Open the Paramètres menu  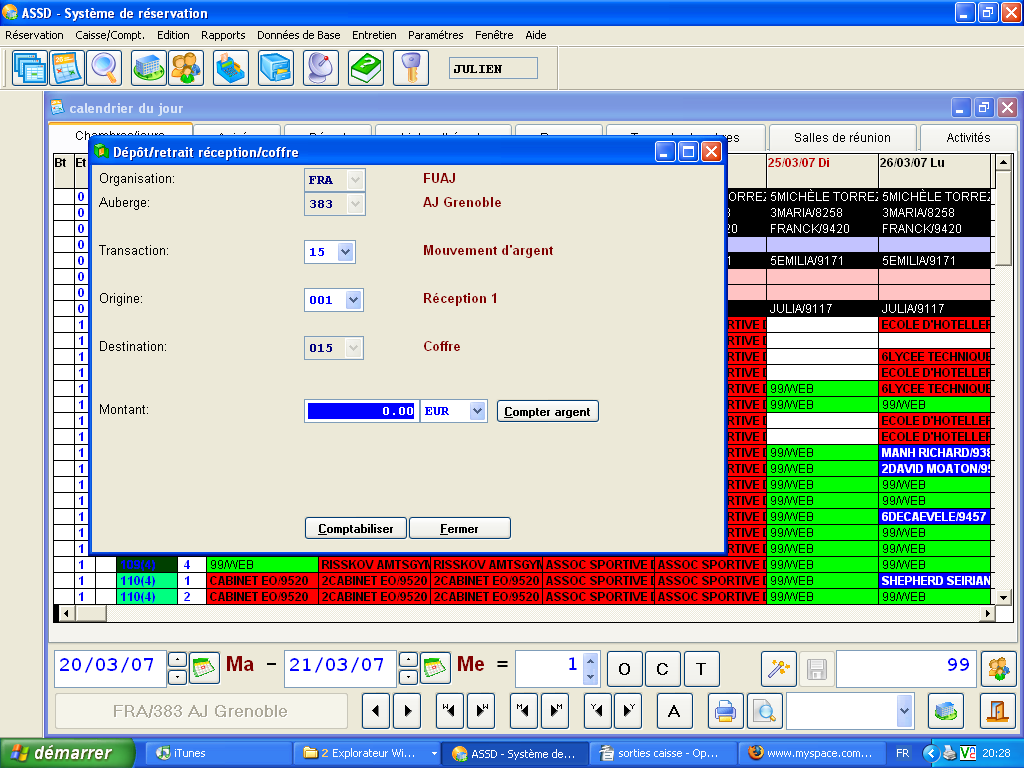click(436, 35)
